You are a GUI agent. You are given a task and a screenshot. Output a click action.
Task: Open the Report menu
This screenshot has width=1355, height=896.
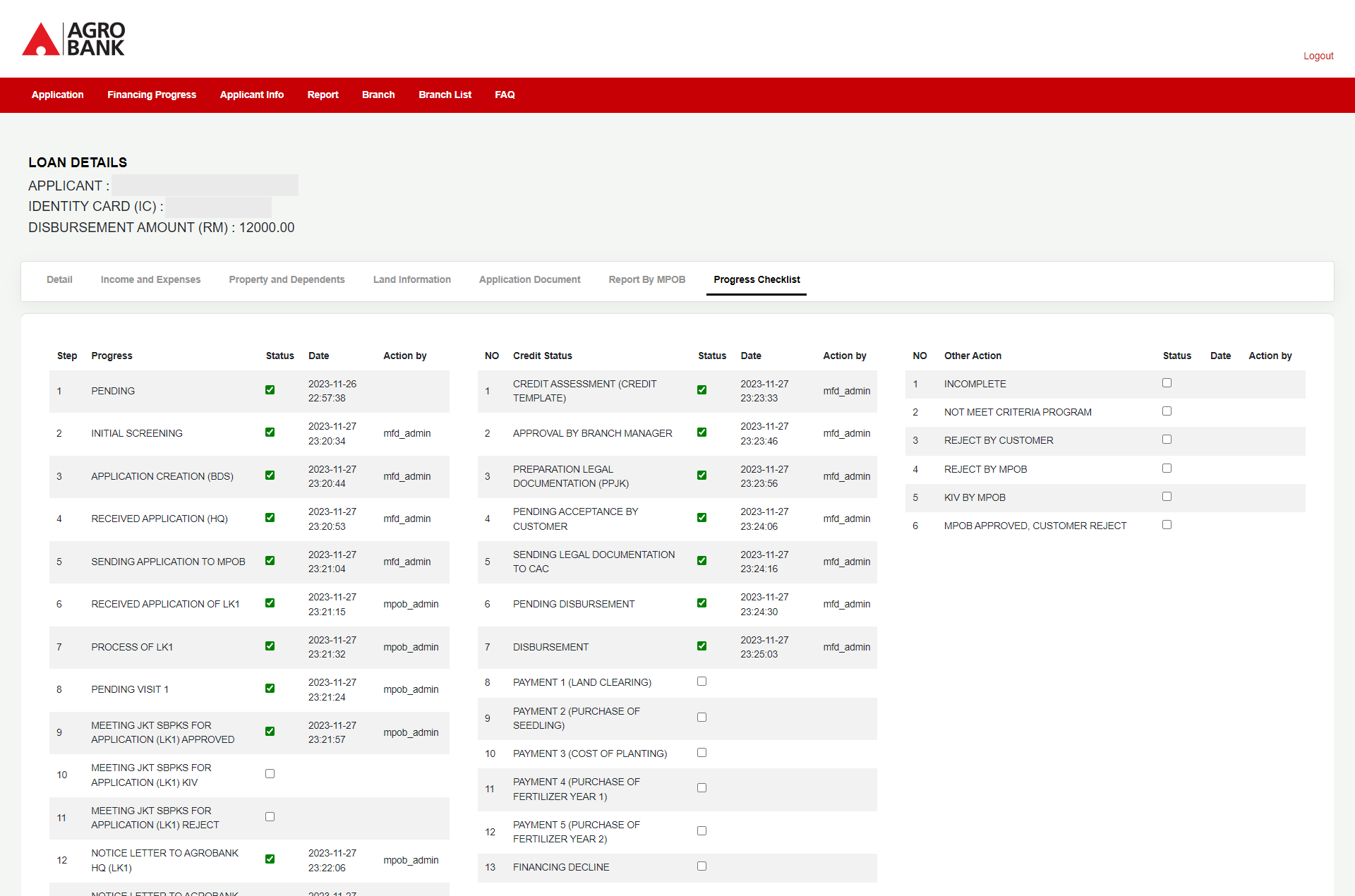coord(323,95)
